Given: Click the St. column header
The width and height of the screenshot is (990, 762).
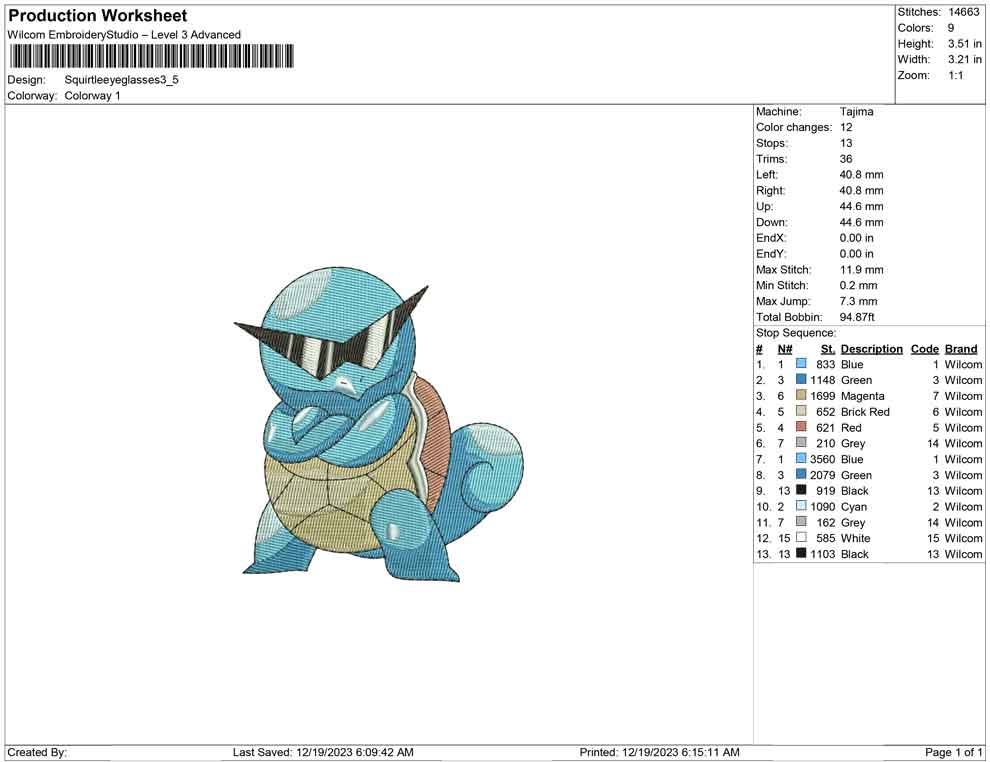Looking at the screenshot, I should (827, 349).
